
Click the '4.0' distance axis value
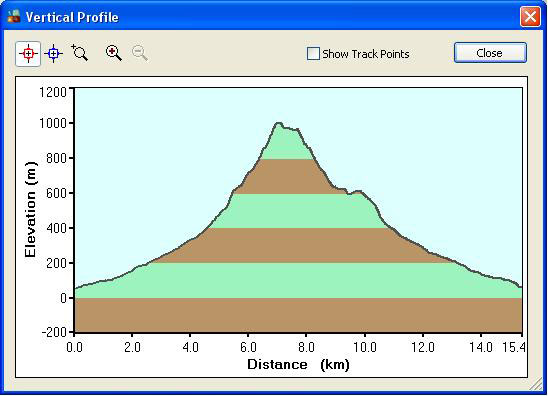click(190, 347)
